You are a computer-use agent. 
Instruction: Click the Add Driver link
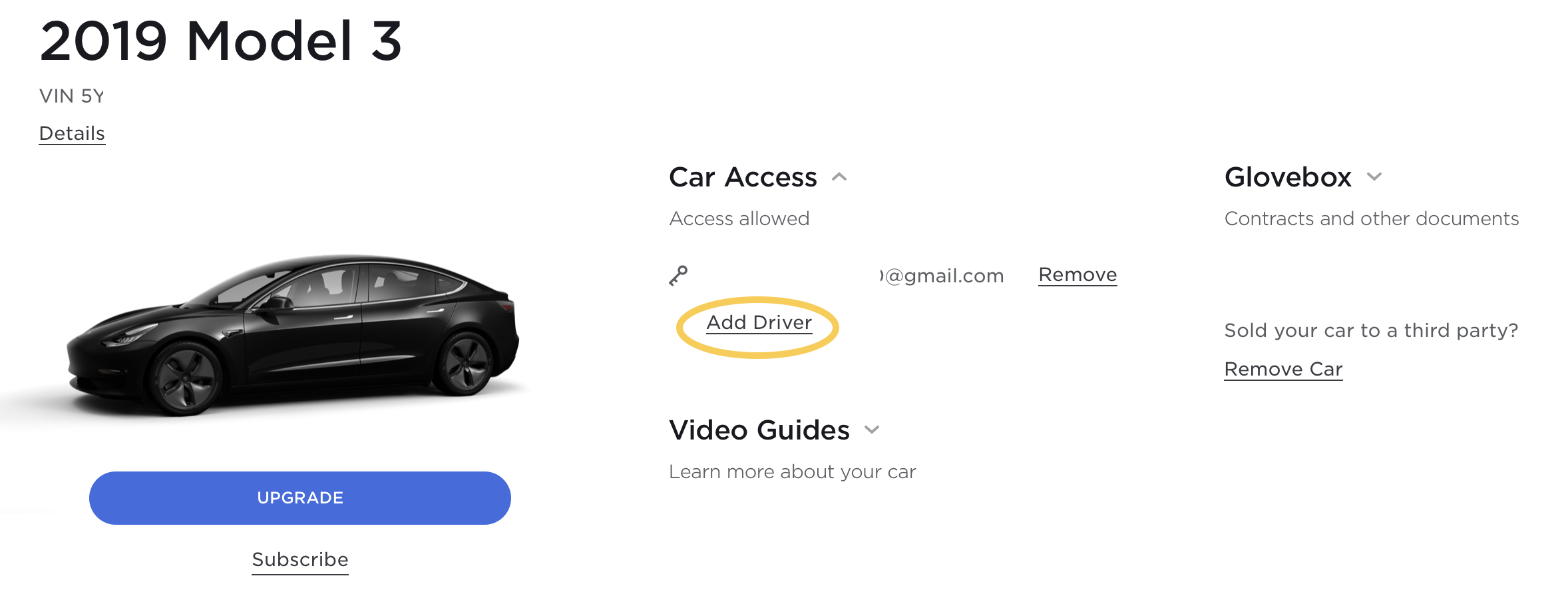click(x=759, y=323)
